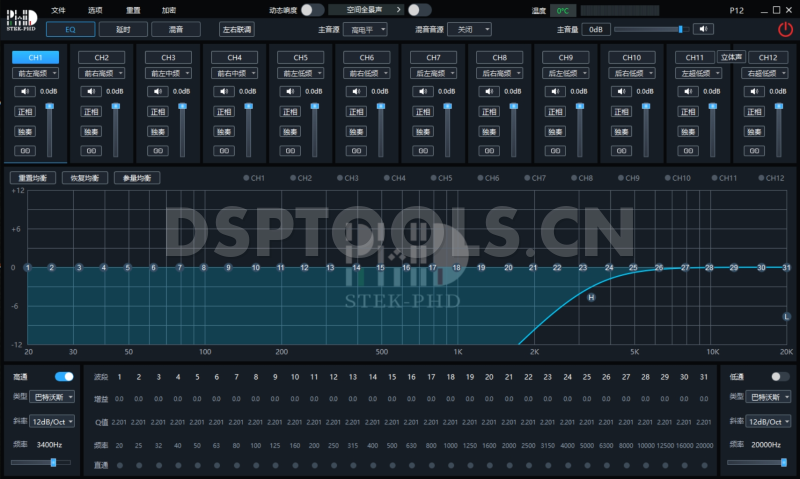Click the link icon under CH9
The width and height of the screenshot is (800, 479).
pyautogui.click(x=555, y=150)
